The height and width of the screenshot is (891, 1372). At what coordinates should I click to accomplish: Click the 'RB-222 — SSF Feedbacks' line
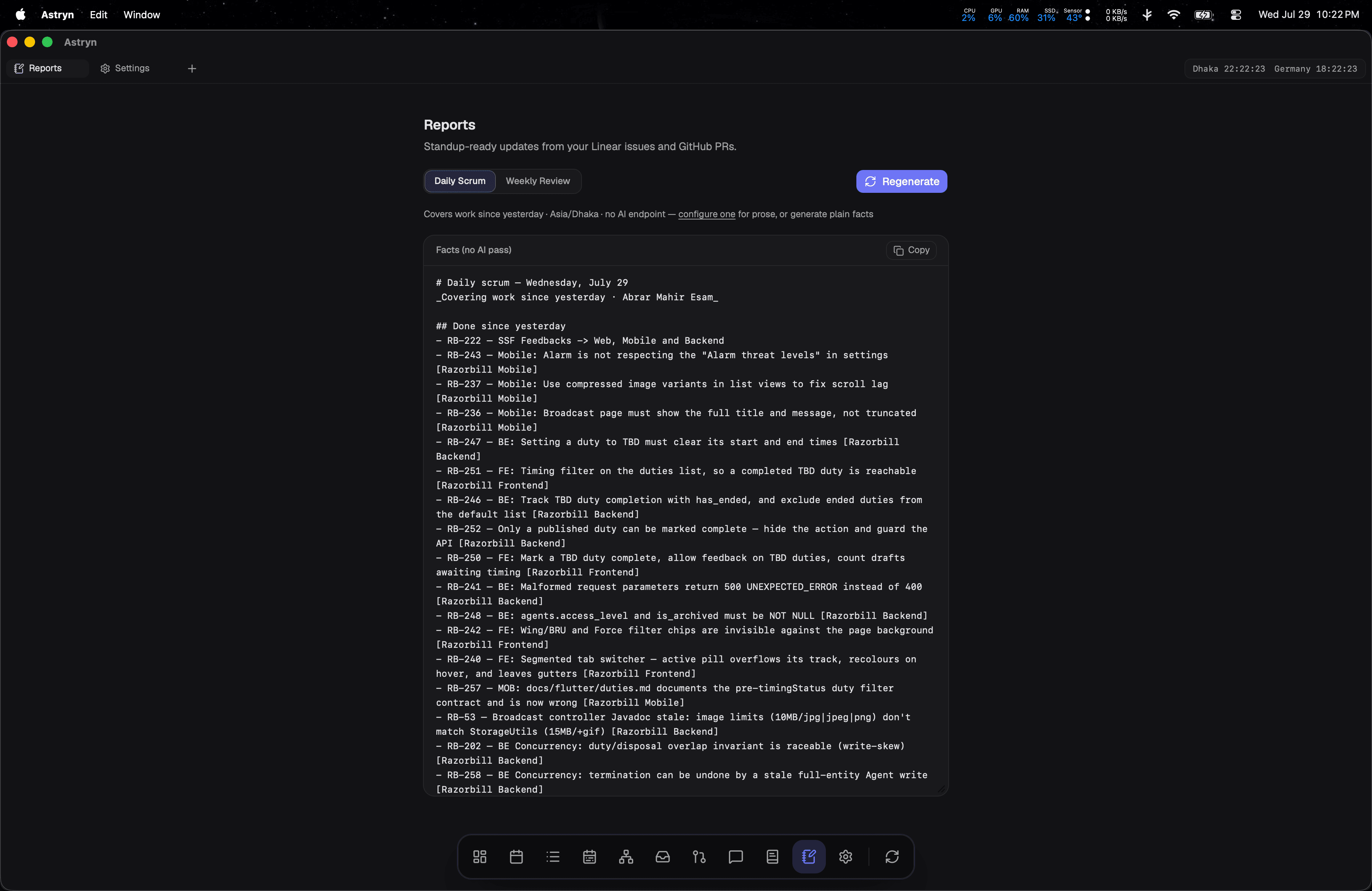click(x=580, y=341)
